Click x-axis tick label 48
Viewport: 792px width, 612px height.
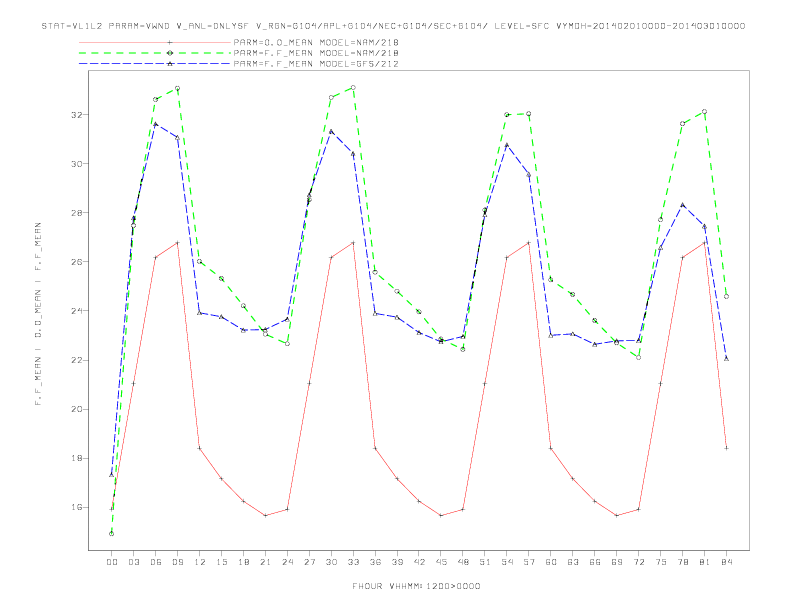click(x=463, y=562)
